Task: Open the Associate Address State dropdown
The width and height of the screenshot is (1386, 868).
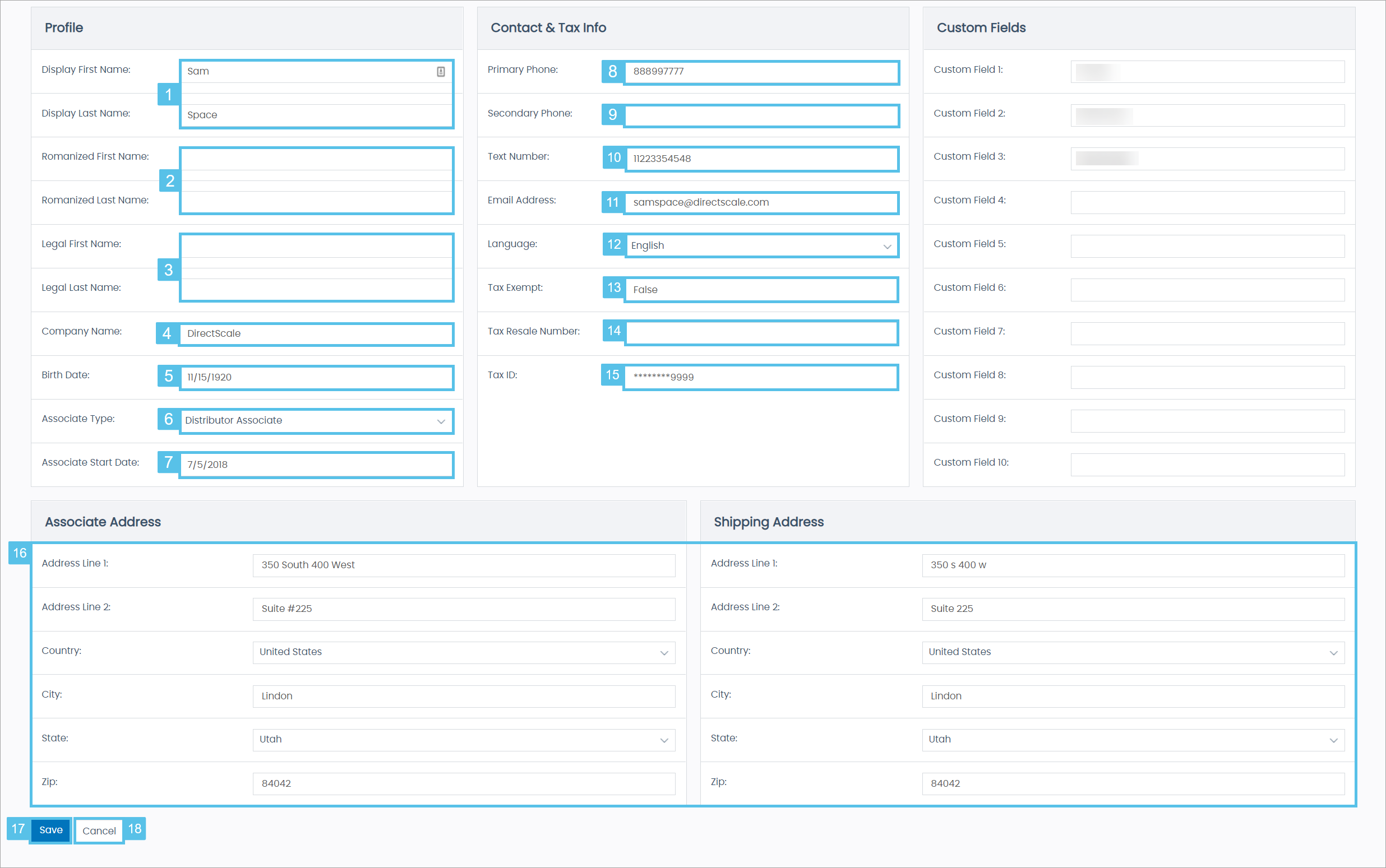Action: click(x=464, y=740)
